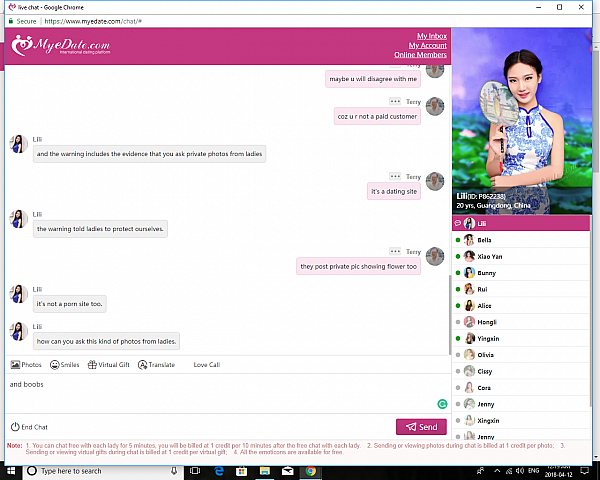This screenshot has height=480, width=600.
Task: View Online Members list
Action: pyautogui.click(x=420, y=55)
